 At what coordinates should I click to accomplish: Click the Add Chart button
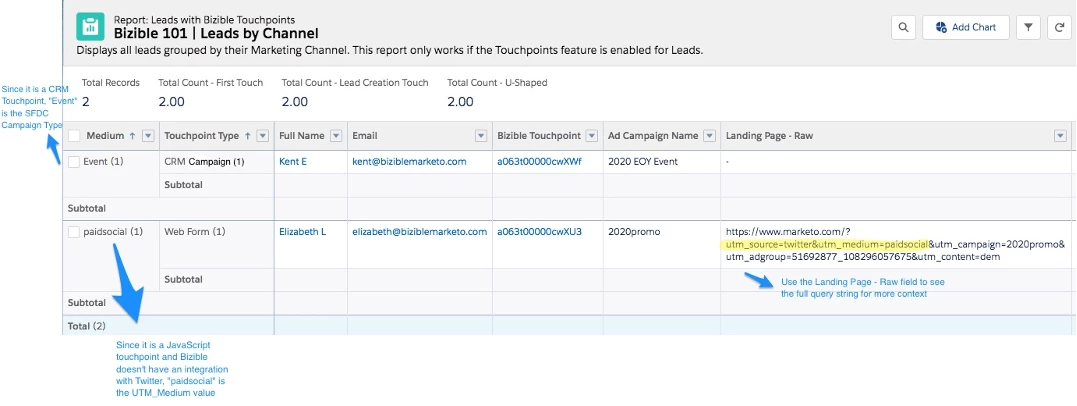pos(966,27)
